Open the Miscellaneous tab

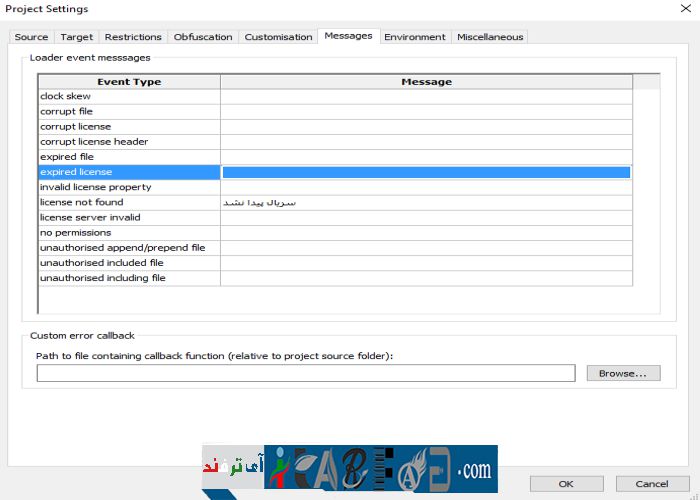pos(490,37)
